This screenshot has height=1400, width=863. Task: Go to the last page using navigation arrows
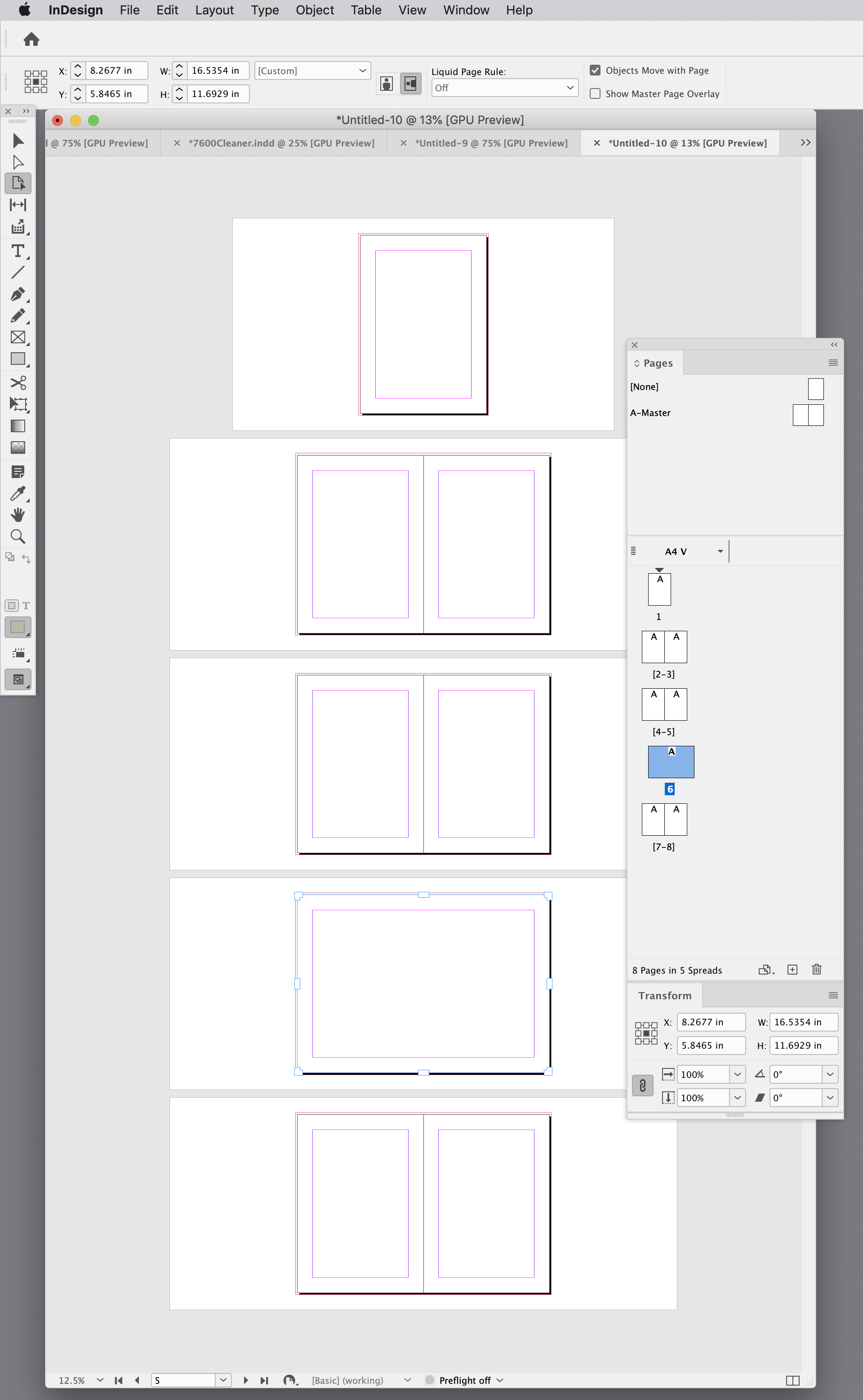tap(264, 1380)
